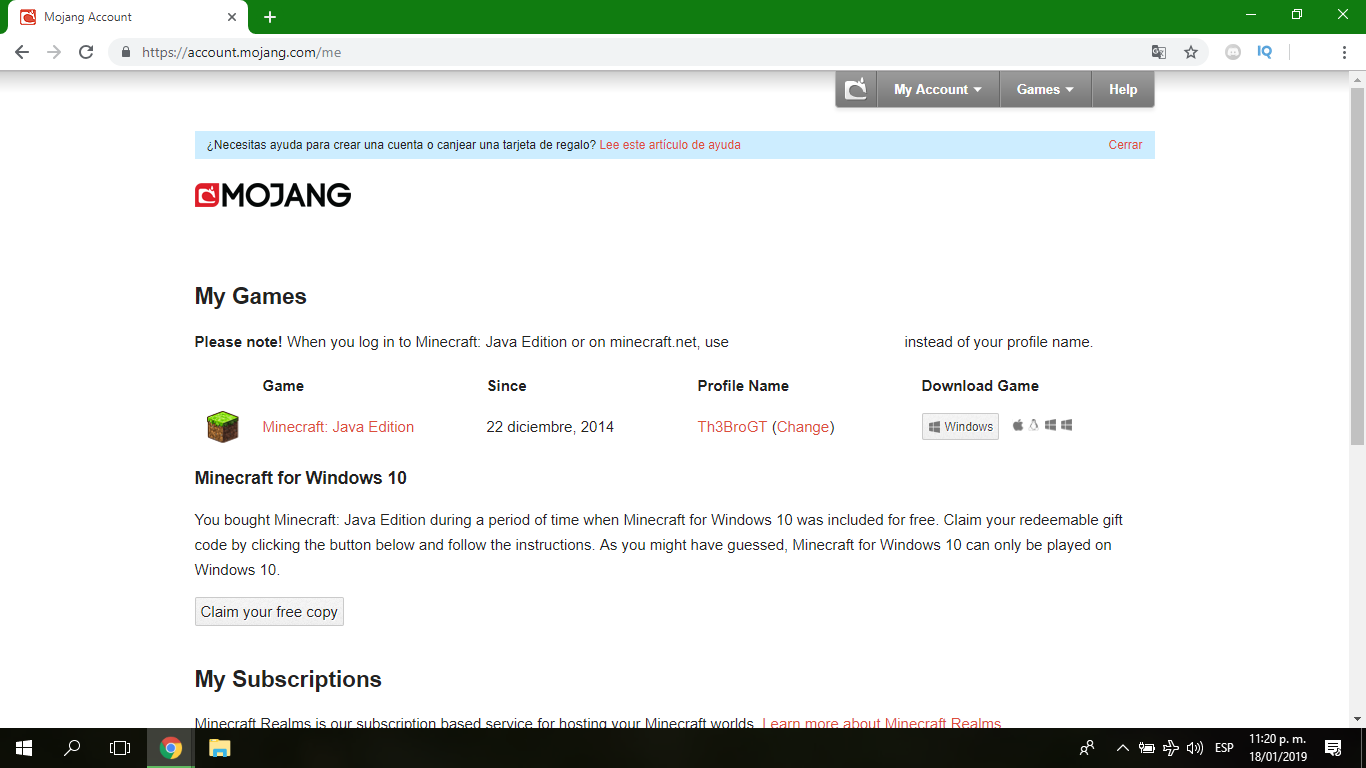Screen dimensions: 1366x768
Task: Click the padlock site info icon
Action: click(126, 52)
